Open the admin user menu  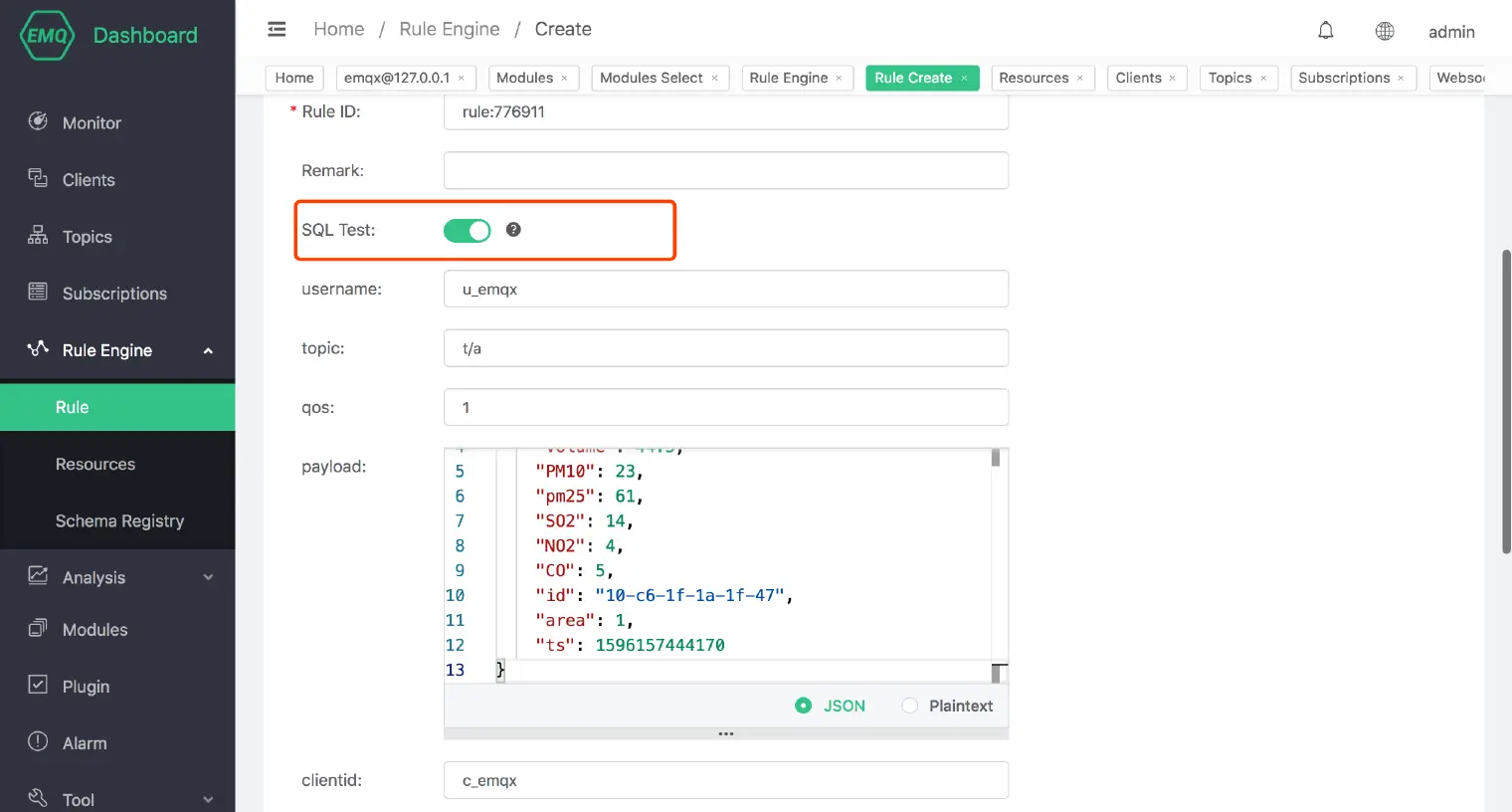pos(1451,32)
